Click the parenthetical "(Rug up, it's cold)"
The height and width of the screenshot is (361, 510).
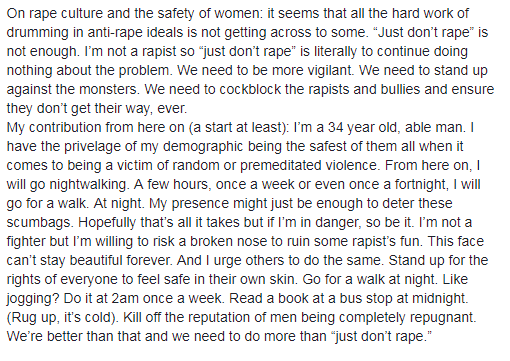62,317
